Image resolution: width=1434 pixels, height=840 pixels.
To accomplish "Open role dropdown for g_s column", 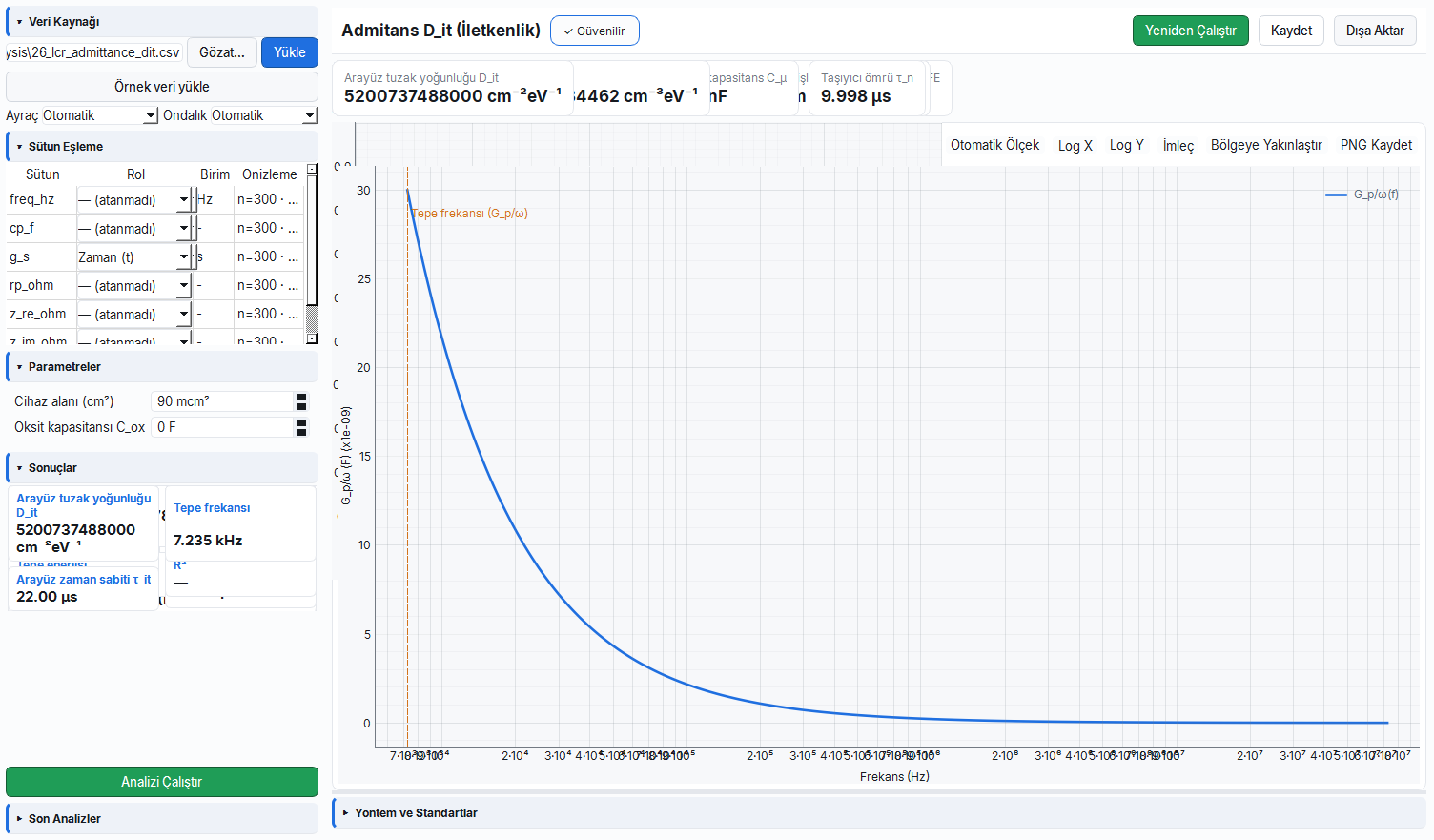I will click(133, 257).
